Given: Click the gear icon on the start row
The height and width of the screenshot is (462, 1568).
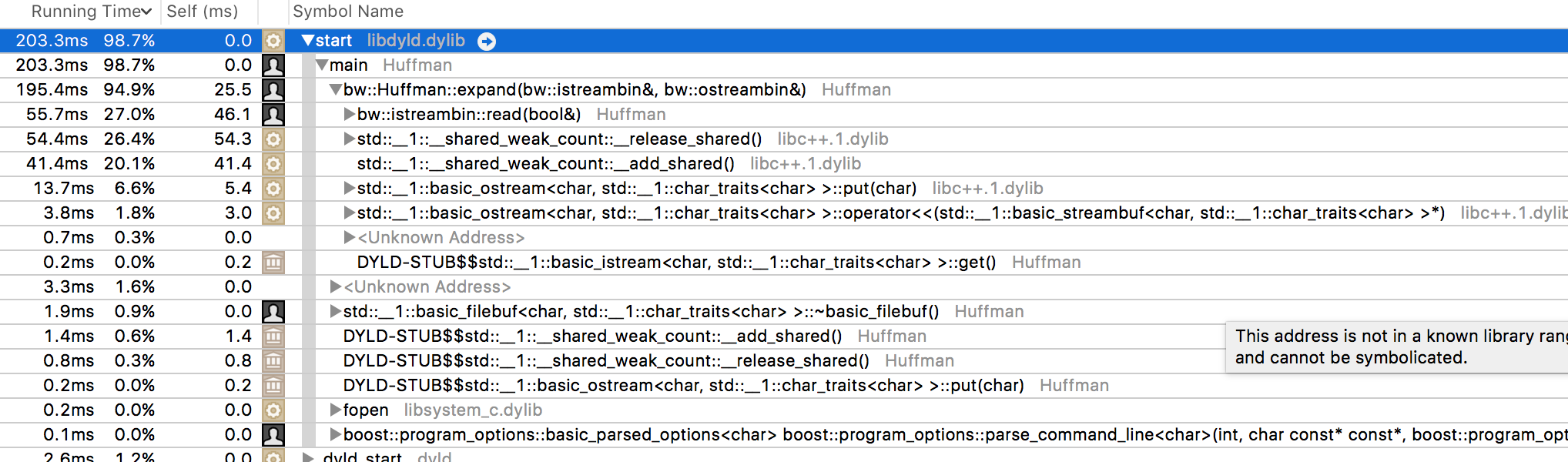Looking at the screenshot, I should point(273,40).
